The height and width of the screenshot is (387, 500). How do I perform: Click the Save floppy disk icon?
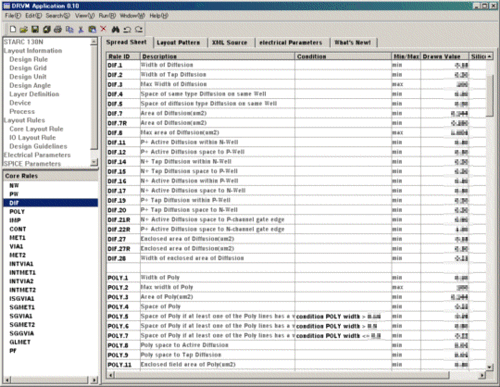(x=35, y=29)
